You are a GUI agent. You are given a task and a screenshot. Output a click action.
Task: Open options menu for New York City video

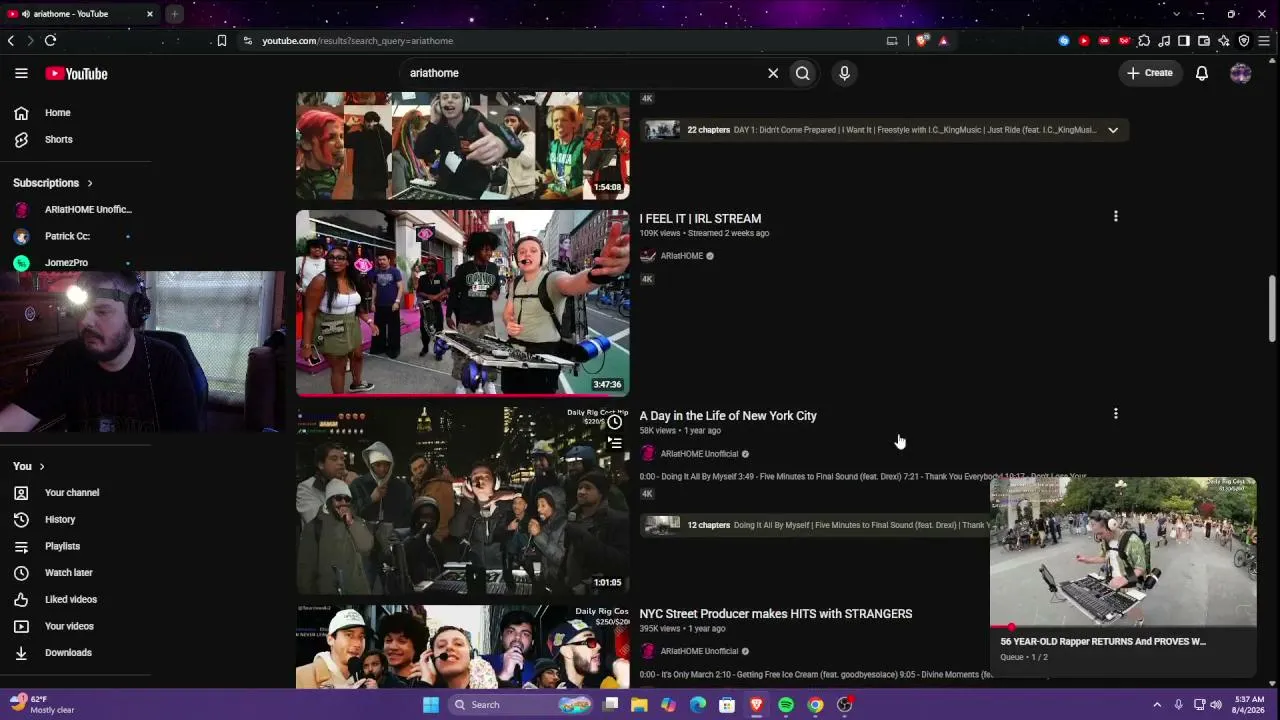1116,413
